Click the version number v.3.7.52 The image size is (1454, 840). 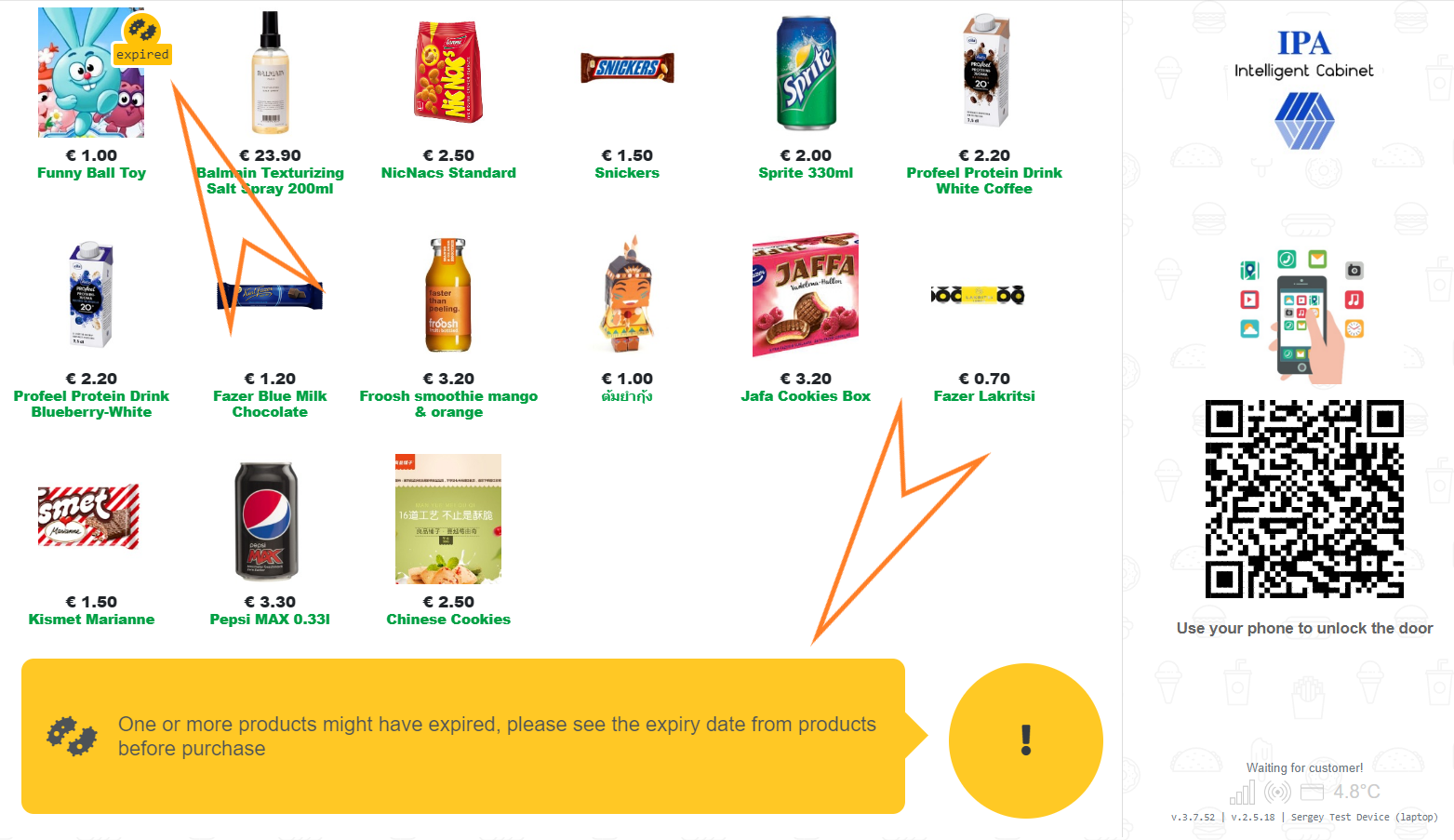click(1193, 817)
